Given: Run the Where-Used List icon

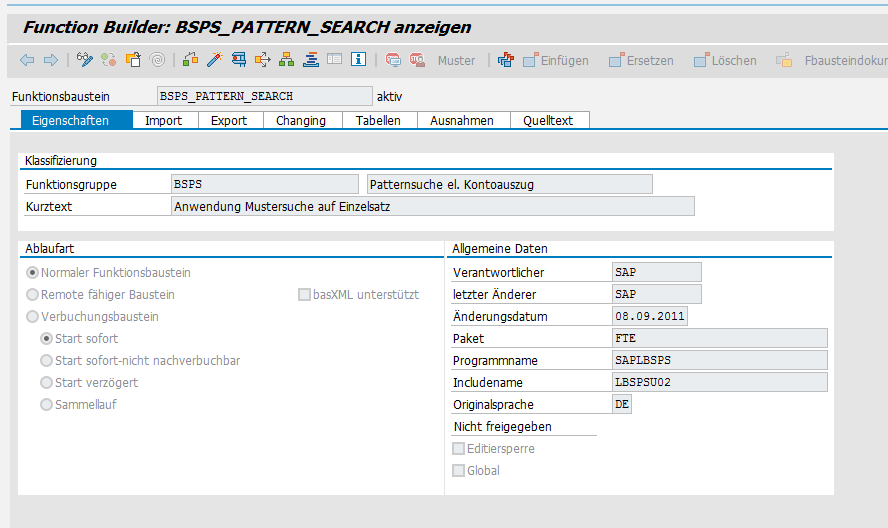Looking at the screenshot, I should coord(262,60).
